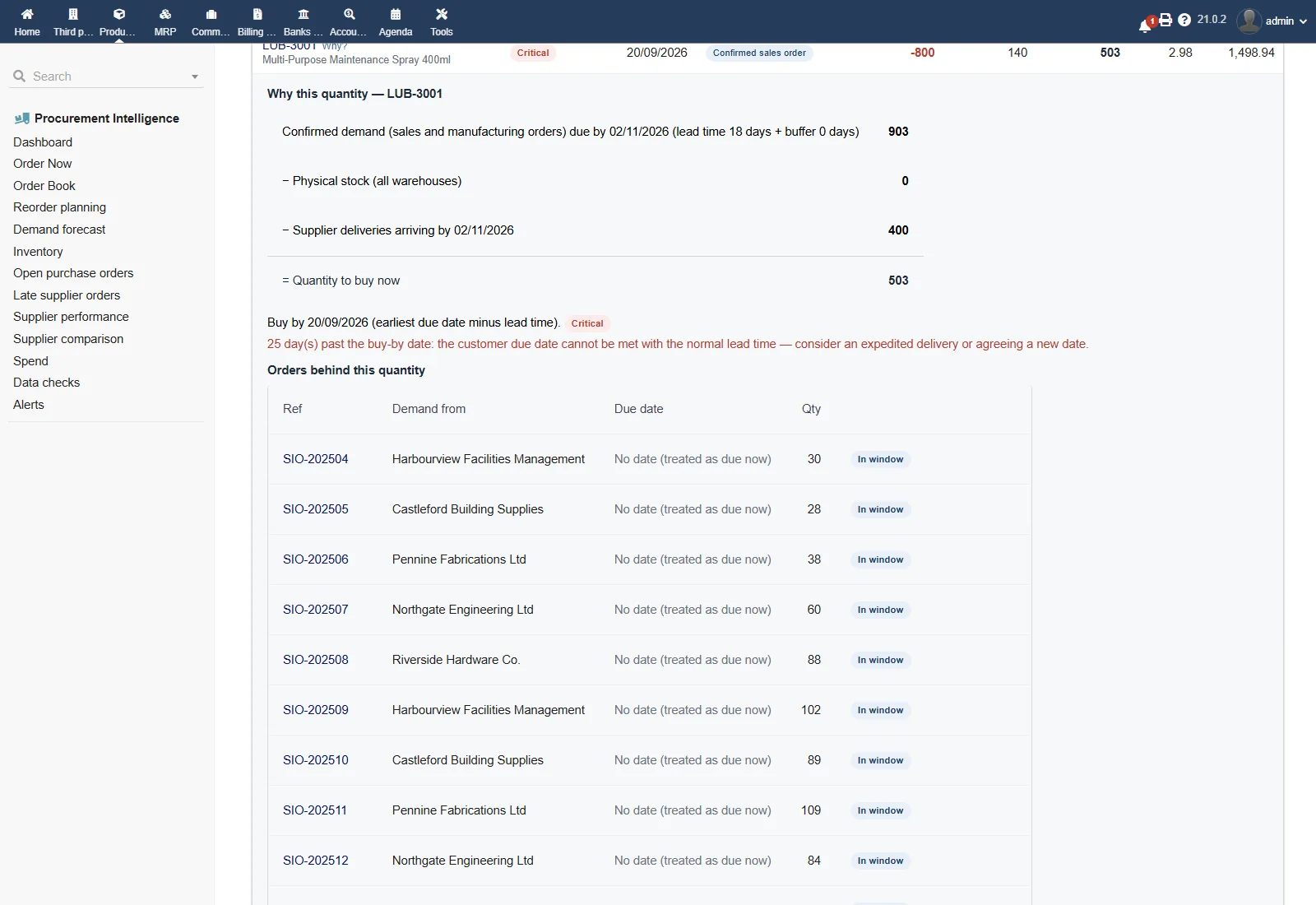The image size is (1316, 905).
Task: Go to Order Now page
Action: [43, 164]
